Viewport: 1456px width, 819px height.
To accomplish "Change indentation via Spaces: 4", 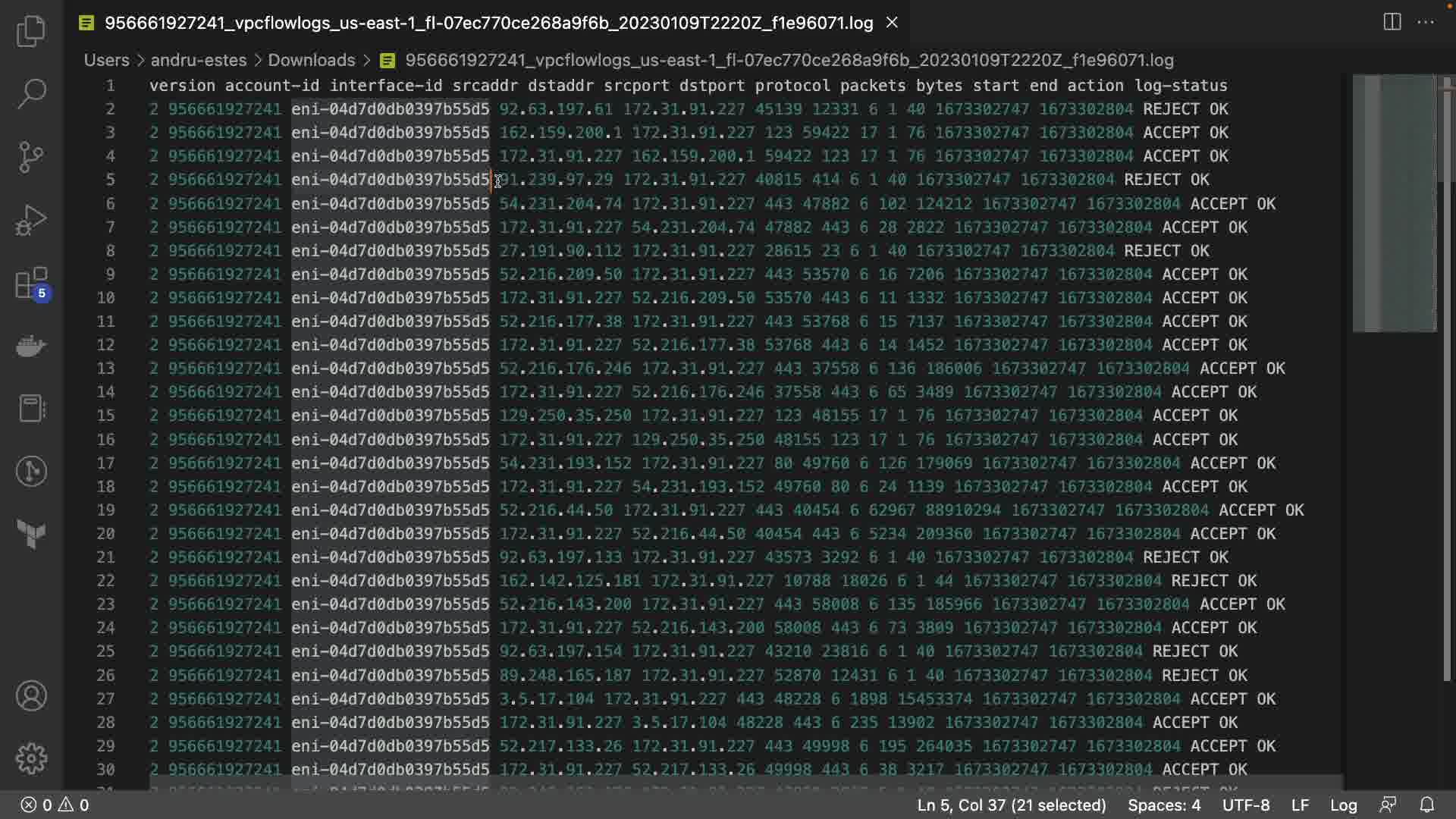I will pos(1163,805).
